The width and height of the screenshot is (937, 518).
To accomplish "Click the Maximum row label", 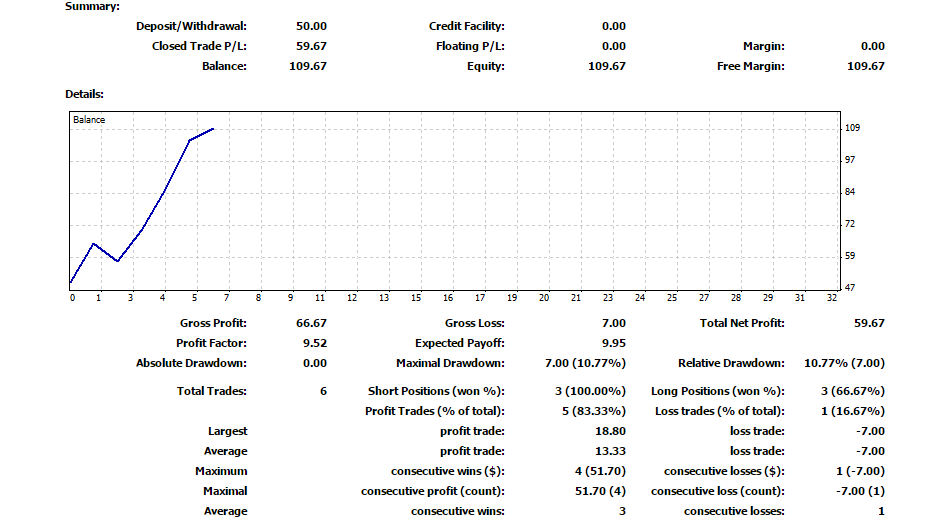I will coord(221,471).
